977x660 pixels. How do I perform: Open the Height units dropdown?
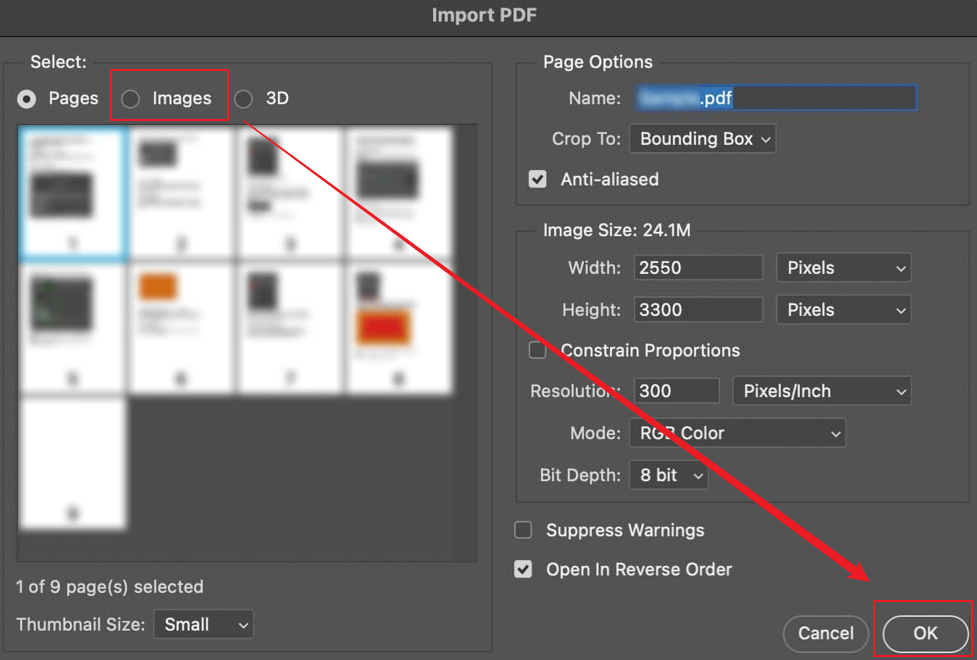843,309
